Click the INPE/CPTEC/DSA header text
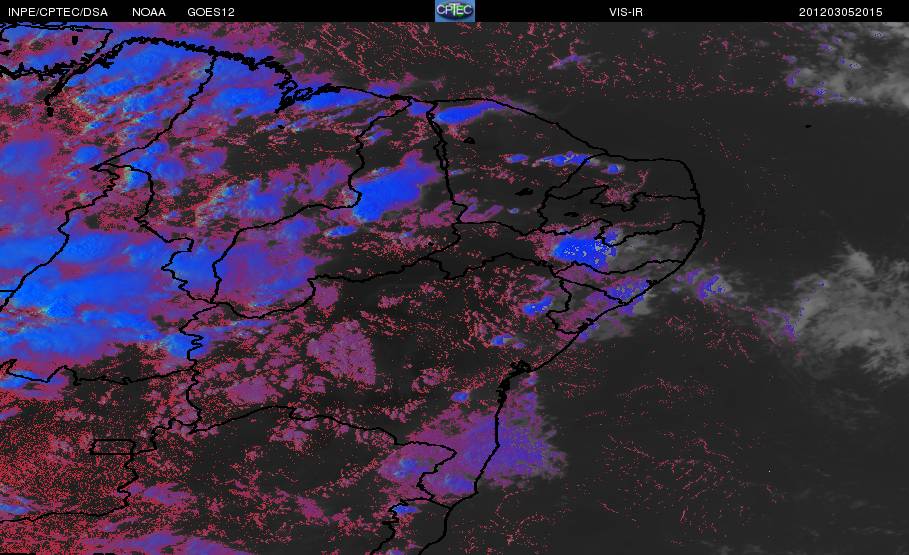This screenshot has width=909, height=555. point(58,12)
